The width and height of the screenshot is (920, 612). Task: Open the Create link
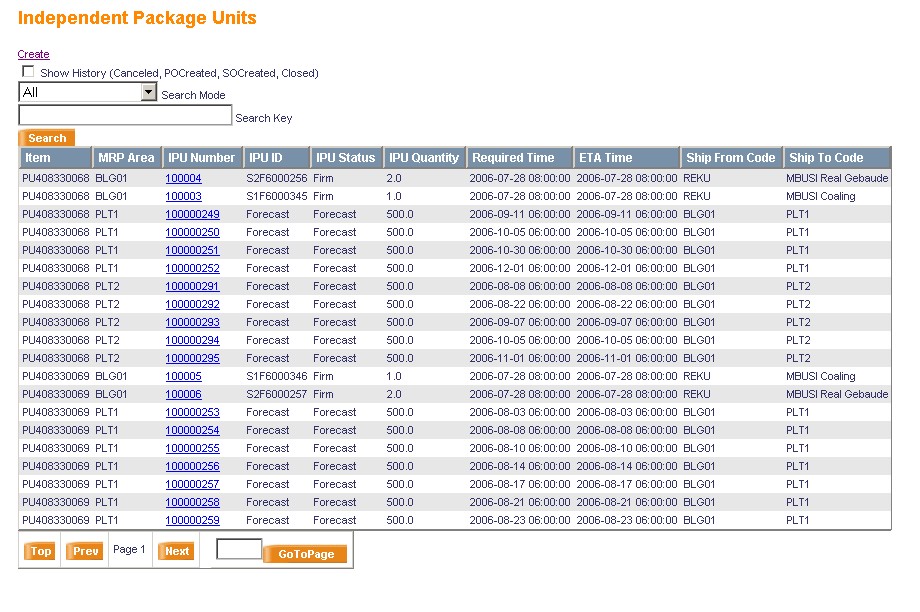[x=33, y=54]
